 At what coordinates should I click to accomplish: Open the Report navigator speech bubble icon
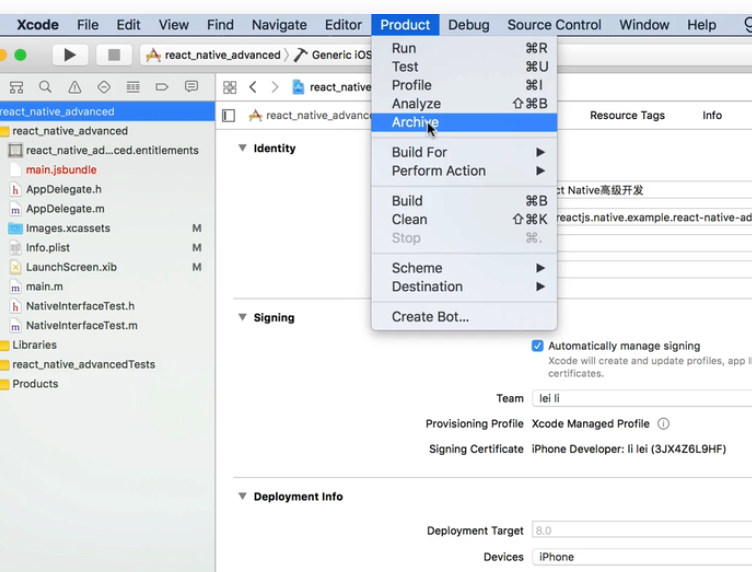[x=191, y=86]
